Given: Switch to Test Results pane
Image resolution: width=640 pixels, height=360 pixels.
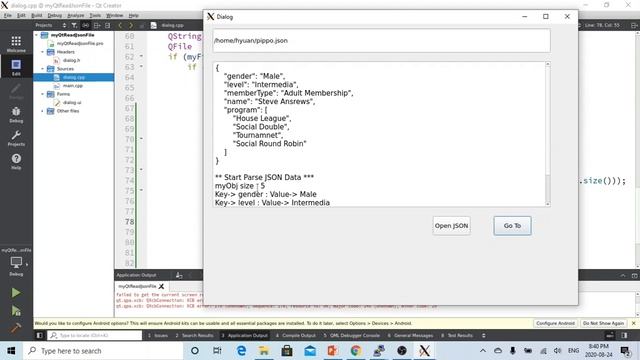Looking at the screenshot, I should tap(457, 336).
